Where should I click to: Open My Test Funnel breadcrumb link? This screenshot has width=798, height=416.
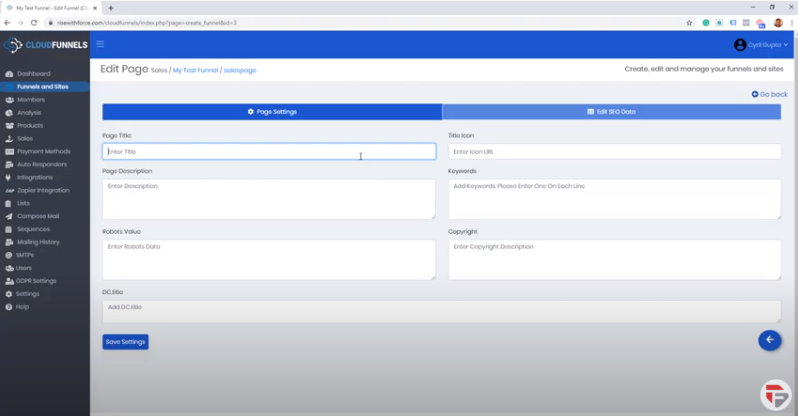pyautogui.click(x=194, y=71)
